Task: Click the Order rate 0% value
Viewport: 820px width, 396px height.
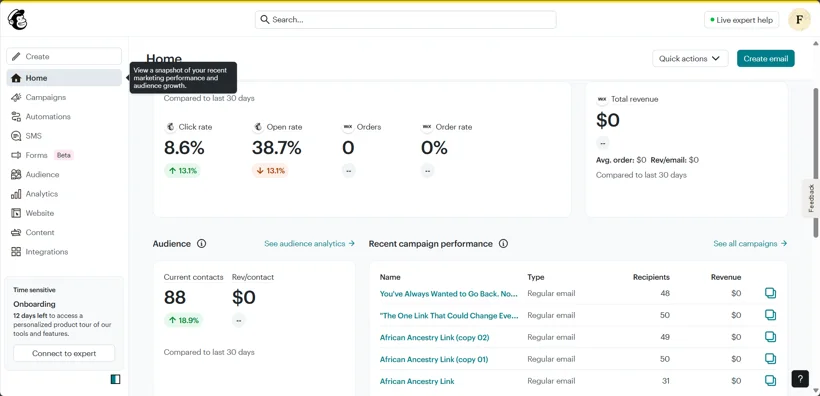Action: pos(434,149)
